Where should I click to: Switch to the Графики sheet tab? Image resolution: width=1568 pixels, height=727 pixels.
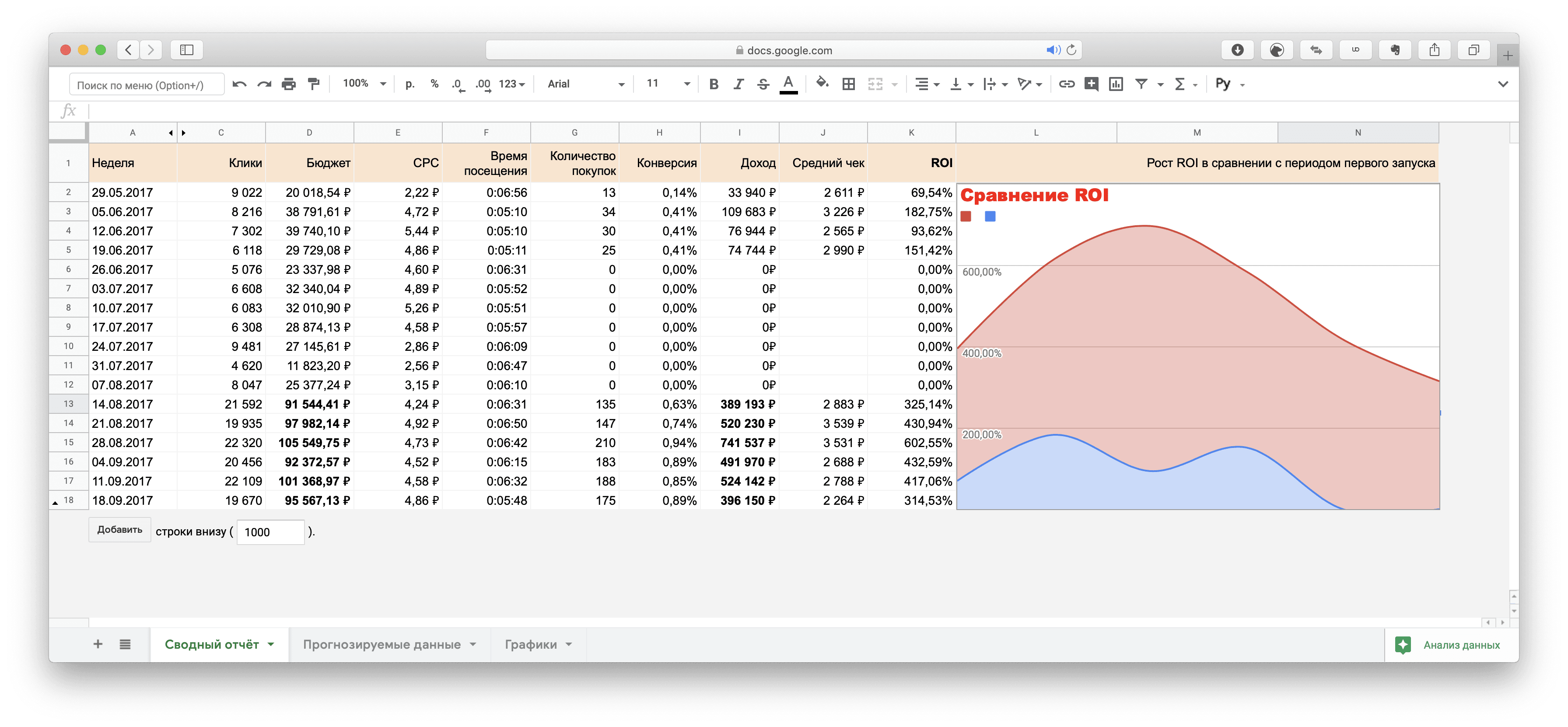[538, 644]
